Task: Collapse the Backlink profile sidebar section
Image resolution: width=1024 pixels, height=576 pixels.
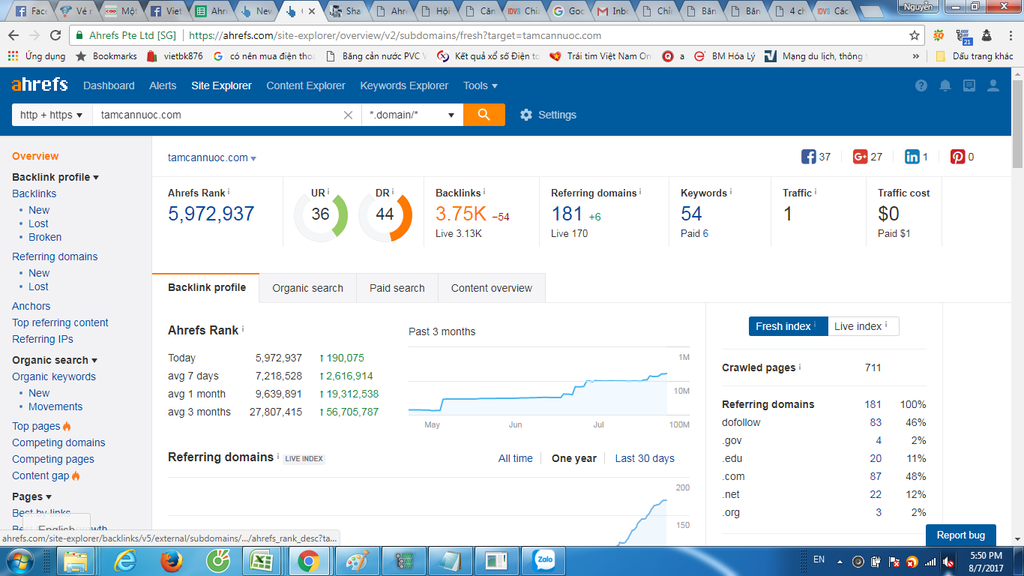Action: 56,177
